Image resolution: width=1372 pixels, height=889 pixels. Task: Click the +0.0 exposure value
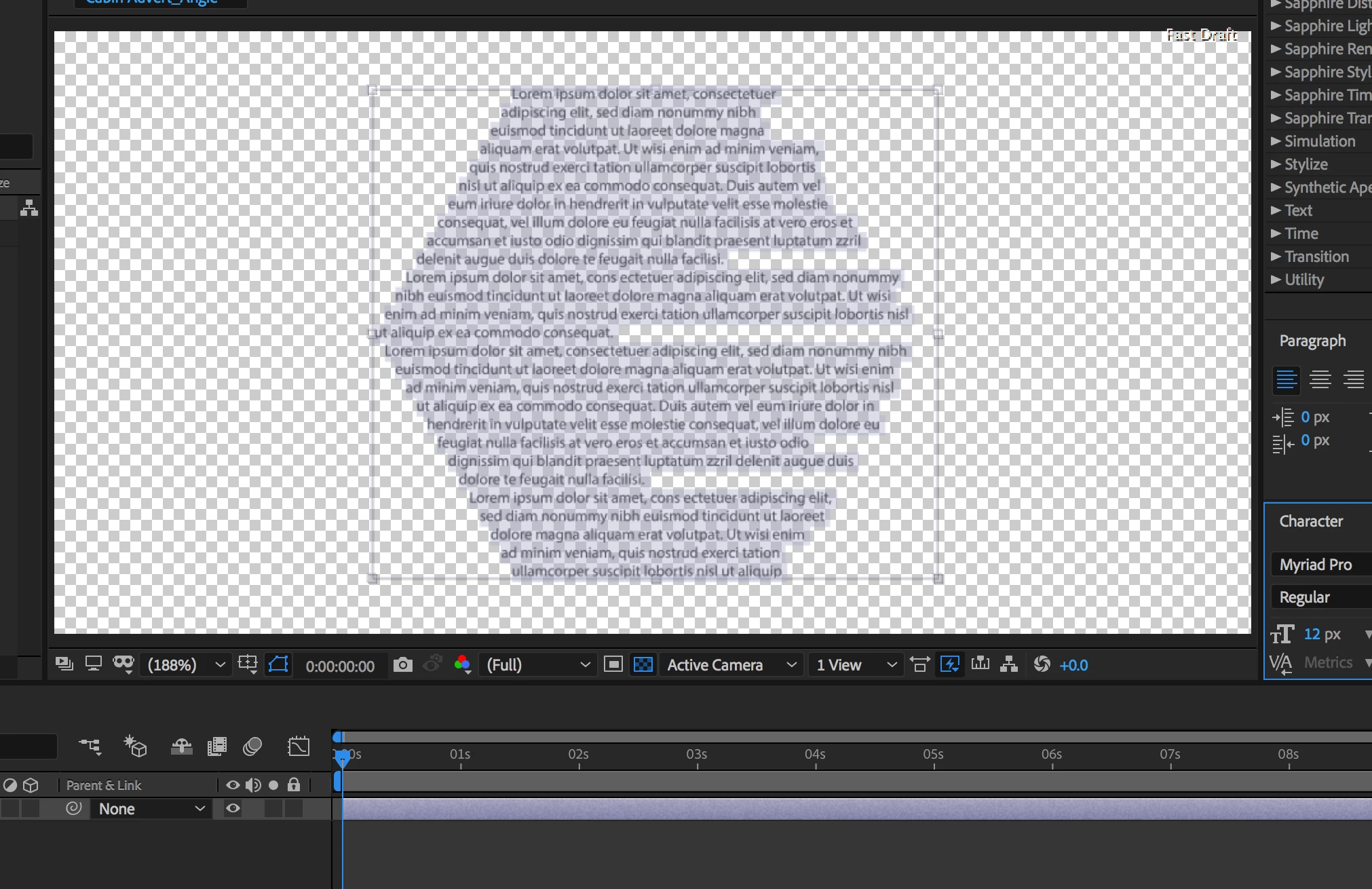pyautogui.click(x=1073, y=666)
